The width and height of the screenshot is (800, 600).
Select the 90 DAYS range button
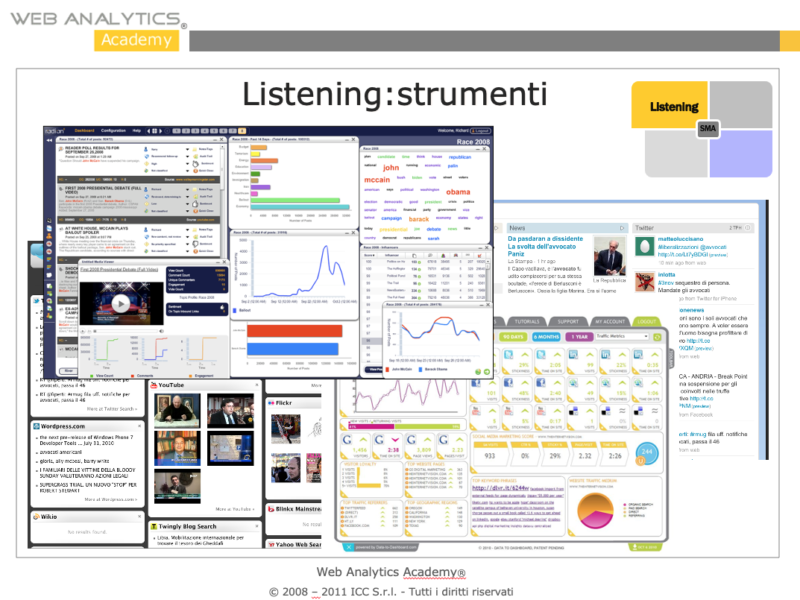coord(513,337)
